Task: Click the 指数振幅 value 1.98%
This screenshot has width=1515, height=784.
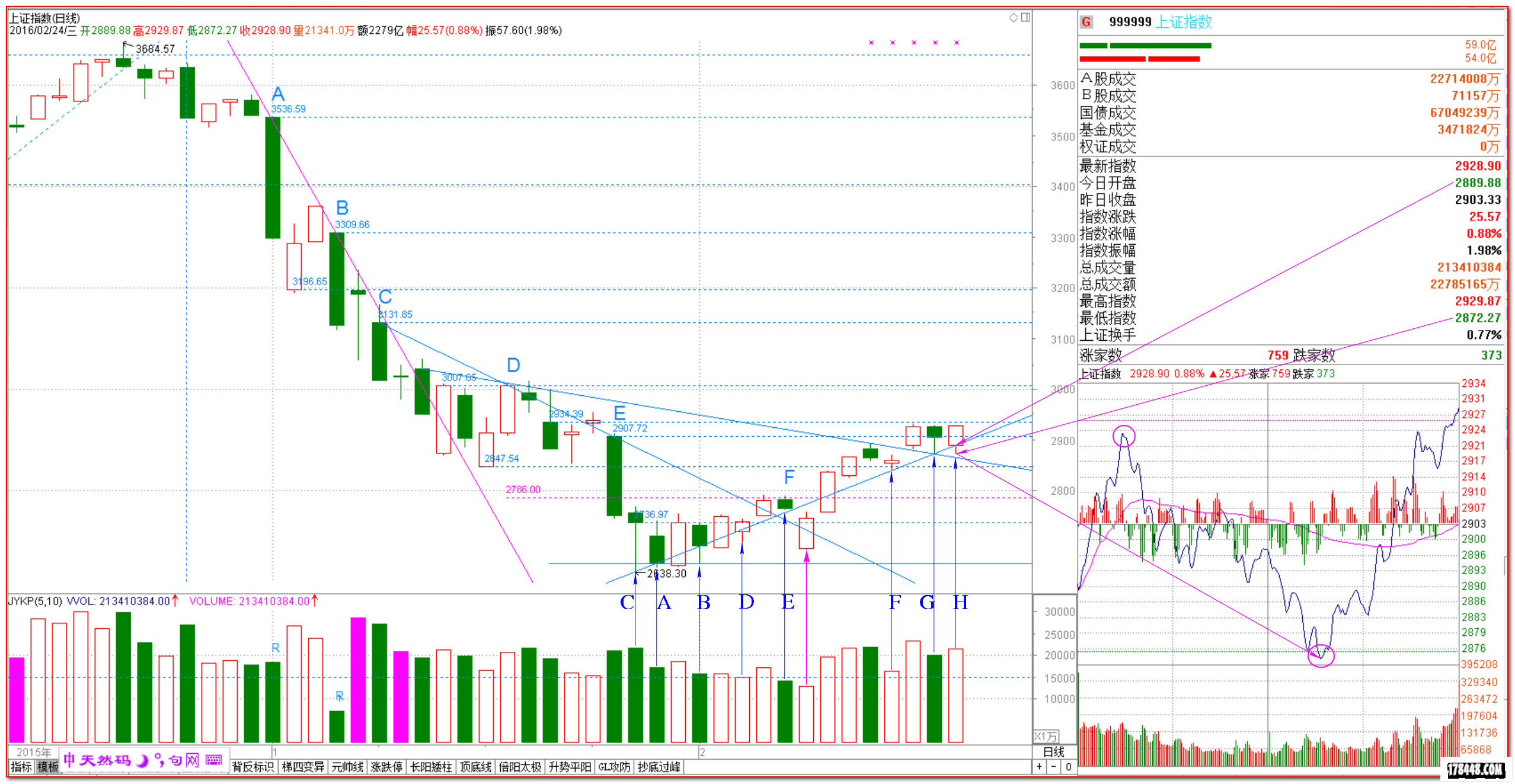Action: tap(1484, 251)
